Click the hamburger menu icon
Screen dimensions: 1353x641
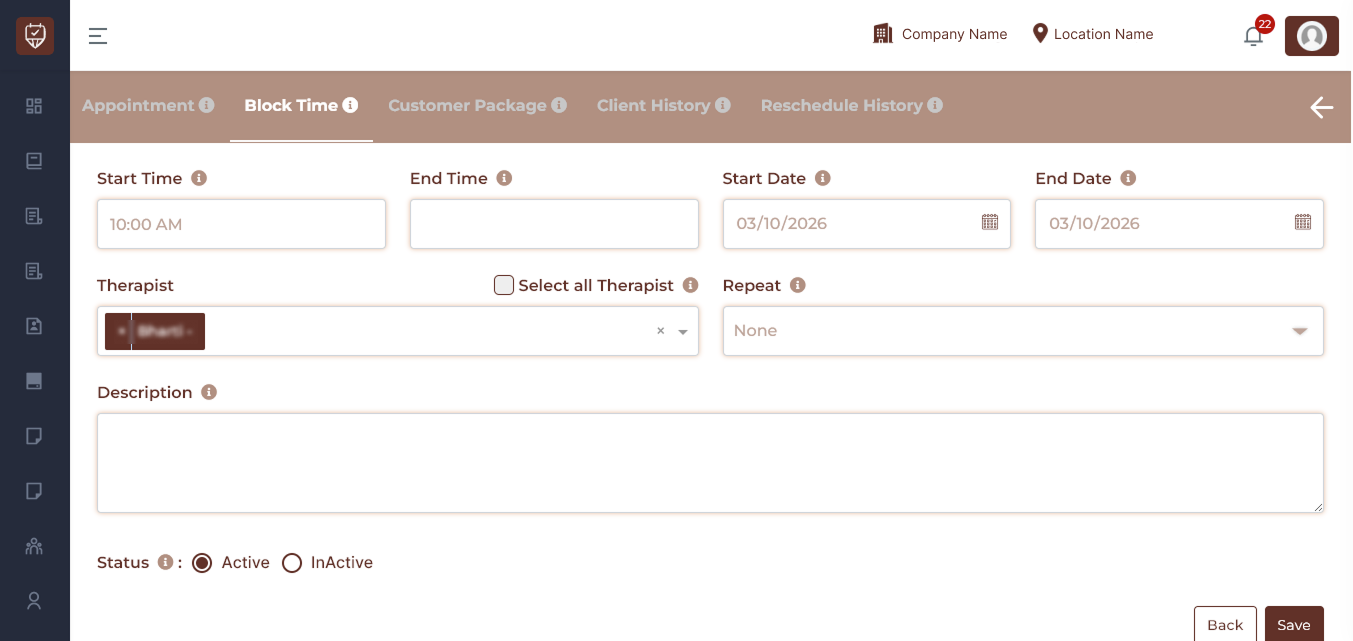click(x=97, y=37)
